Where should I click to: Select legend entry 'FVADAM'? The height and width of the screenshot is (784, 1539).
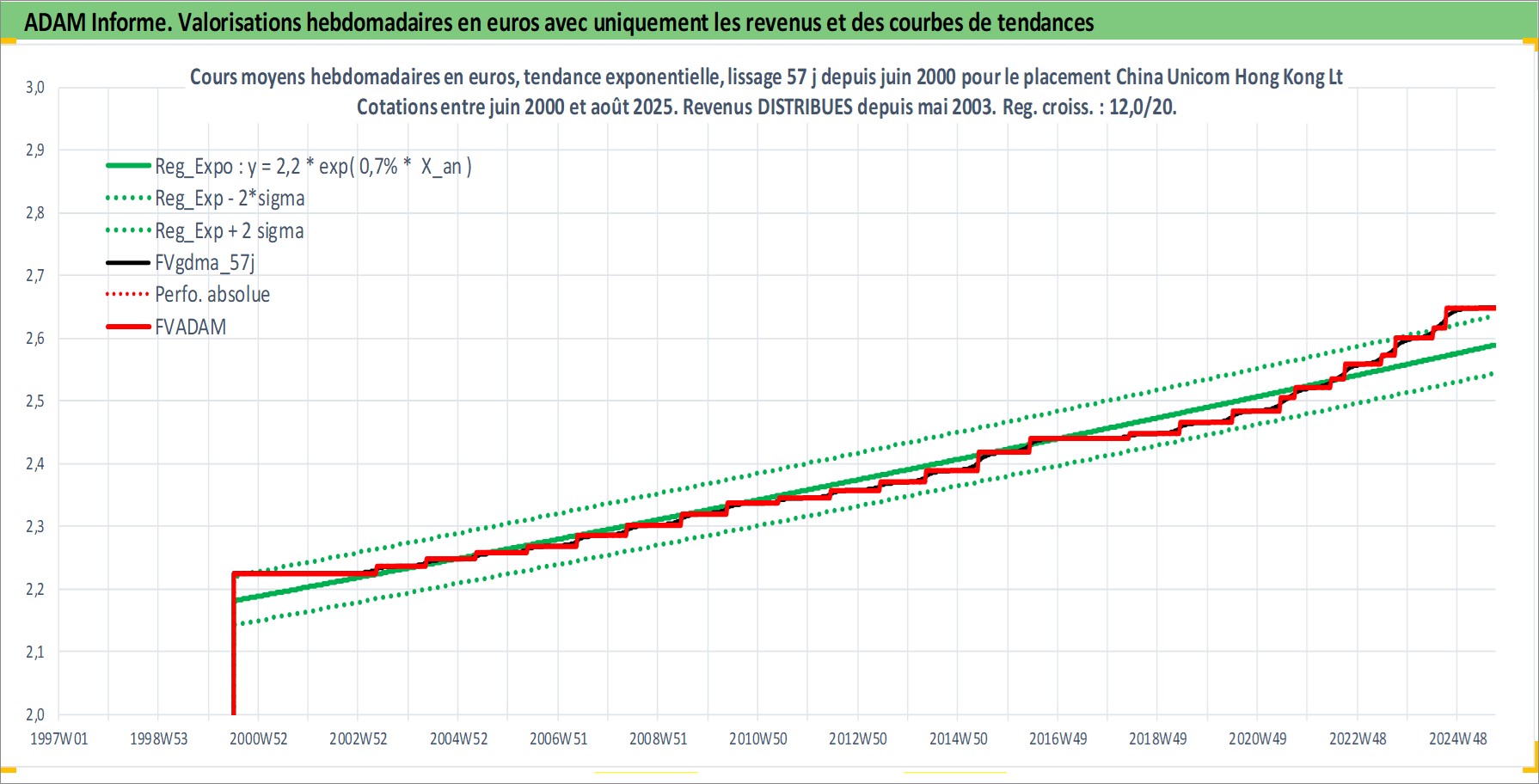coord(191,328)
